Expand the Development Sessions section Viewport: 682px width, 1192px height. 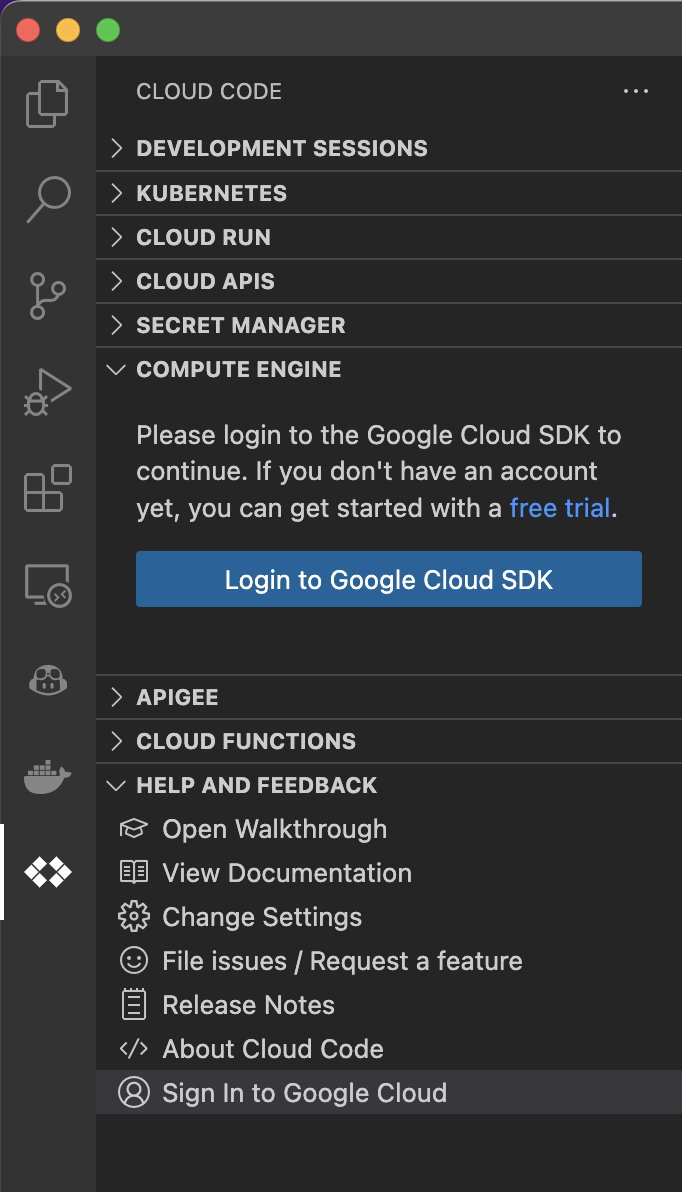point(281,149)
